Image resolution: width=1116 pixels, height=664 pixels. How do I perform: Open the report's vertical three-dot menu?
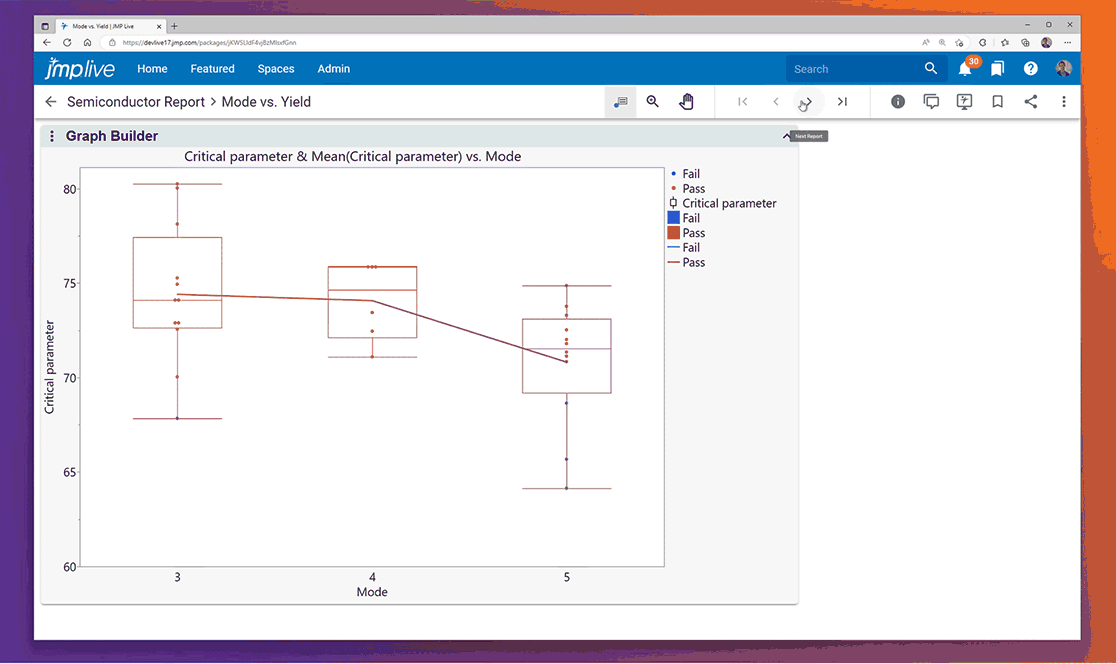(1064, 102)
